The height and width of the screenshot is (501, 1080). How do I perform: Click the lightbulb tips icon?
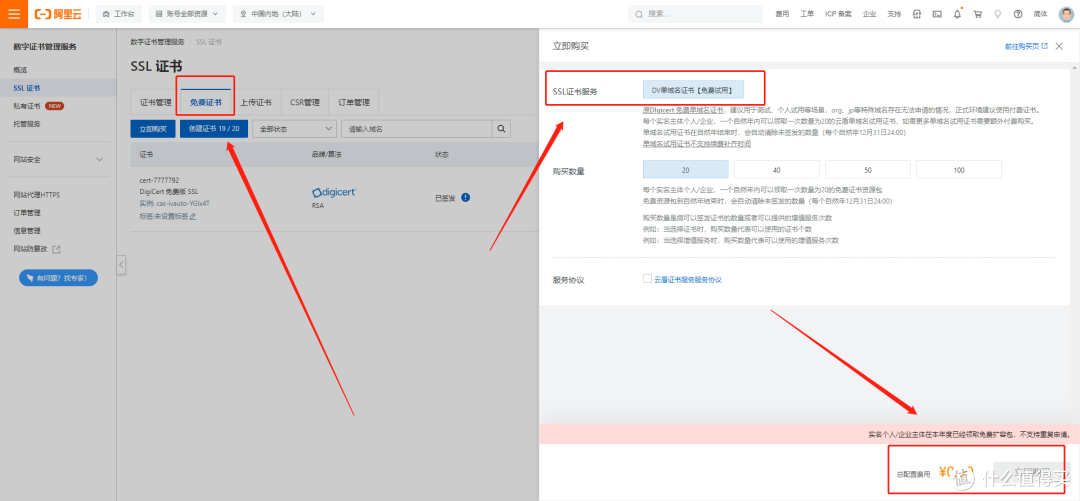pos(997,14)
